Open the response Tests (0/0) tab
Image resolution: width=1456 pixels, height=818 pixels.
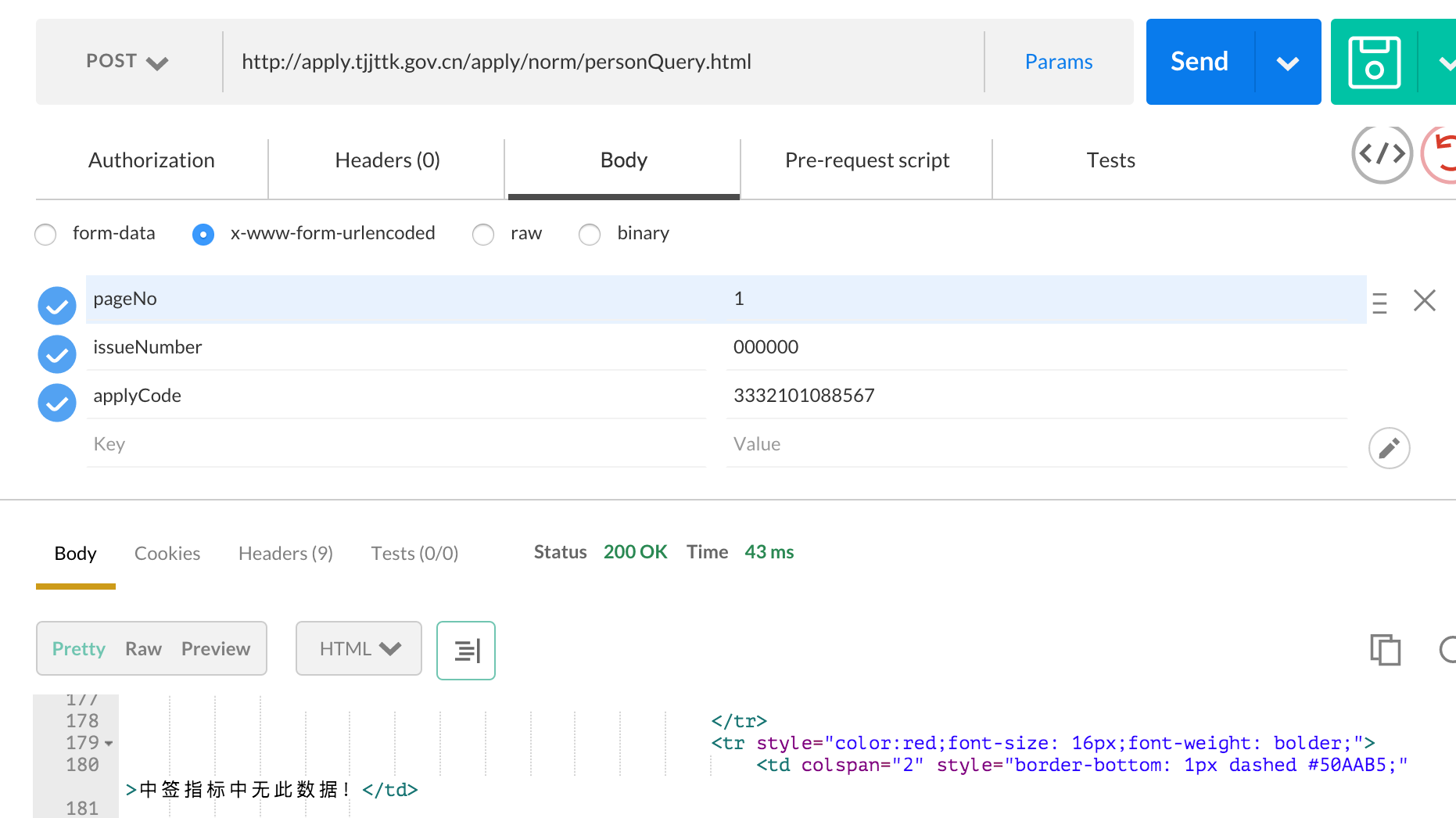coord(414,554)
